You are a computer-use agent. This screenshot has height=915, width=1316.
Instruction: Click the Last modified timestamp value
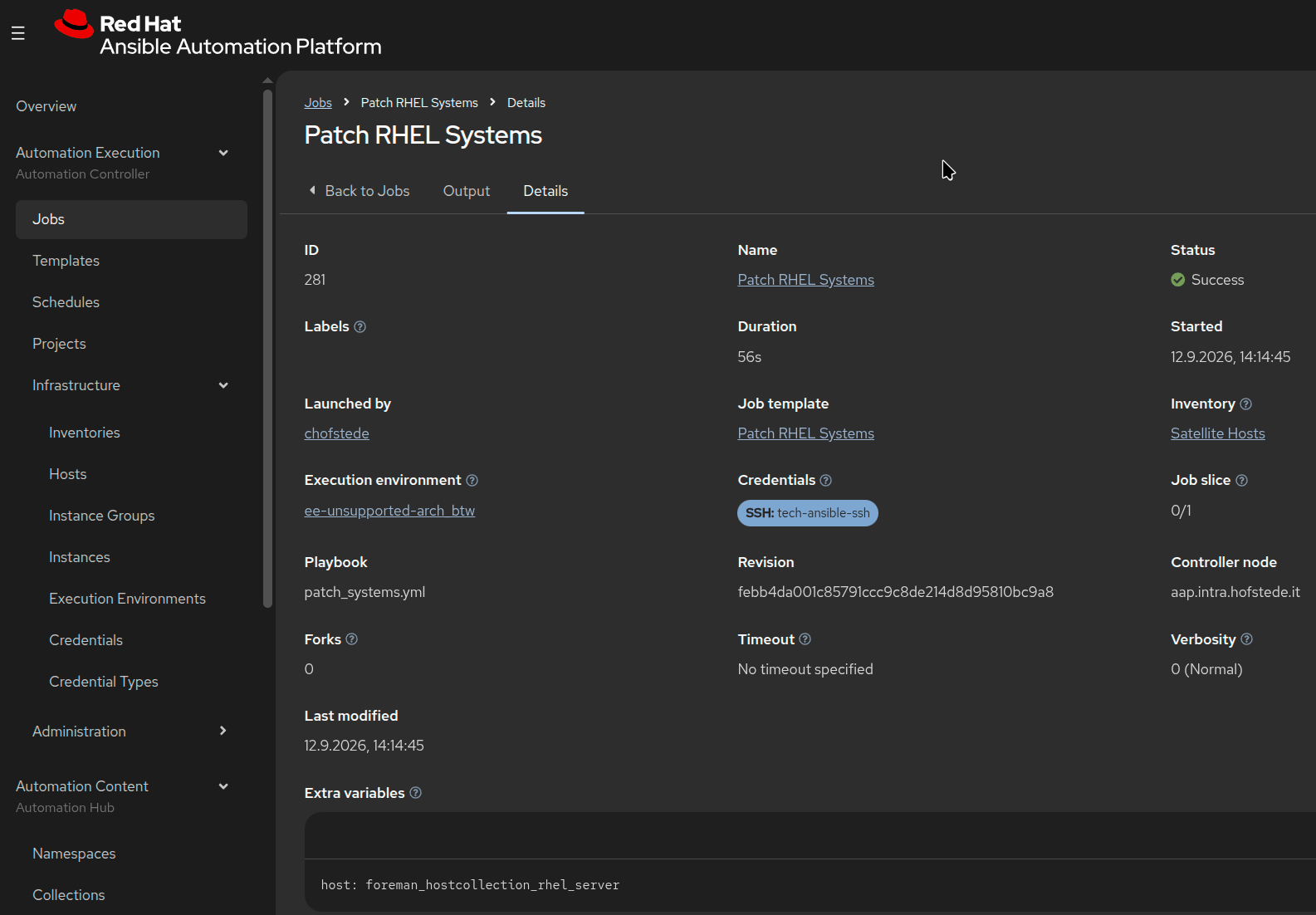[x=364, y=746]
